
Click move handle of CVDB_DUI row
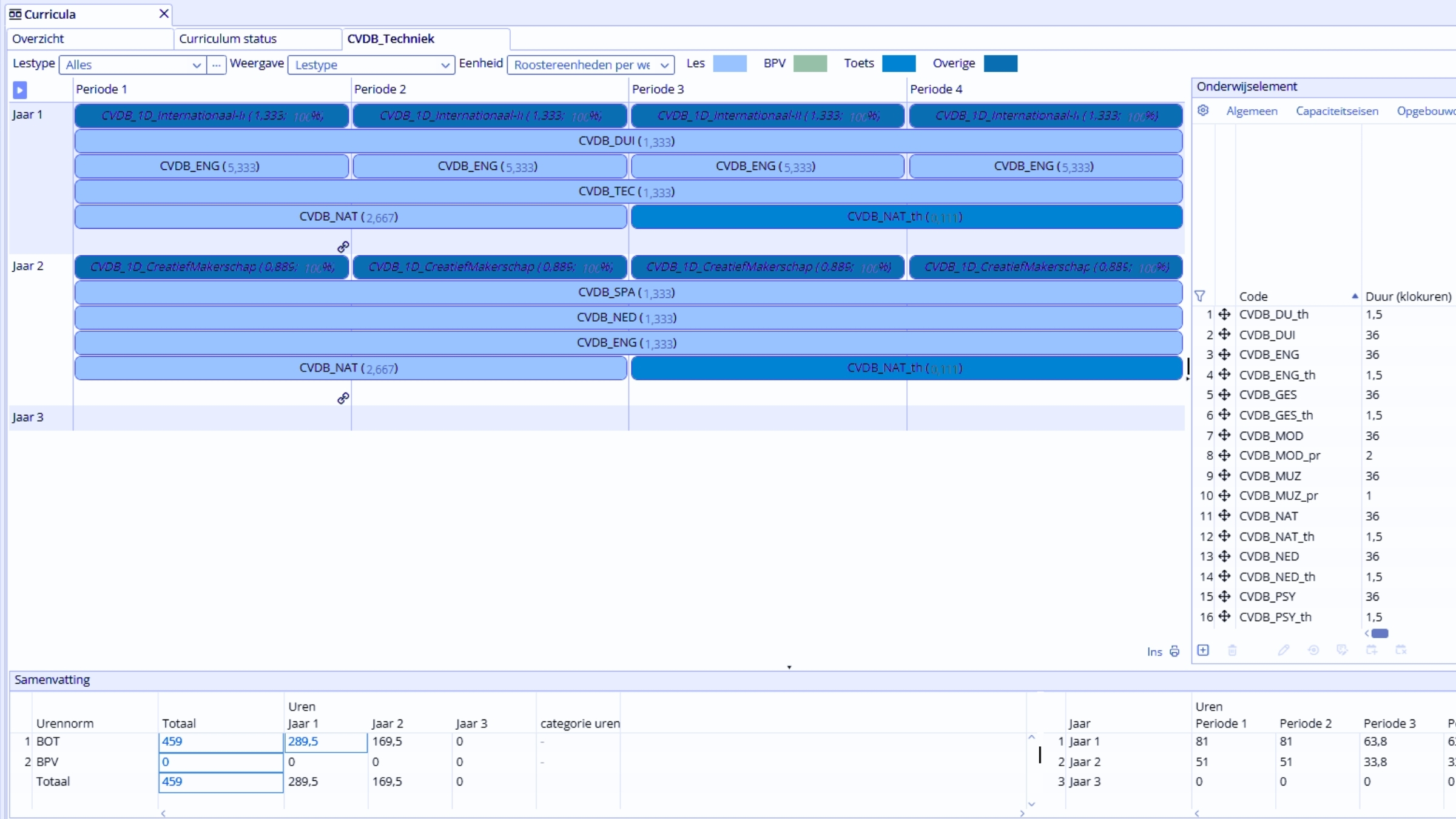[x=1225, y=334]
